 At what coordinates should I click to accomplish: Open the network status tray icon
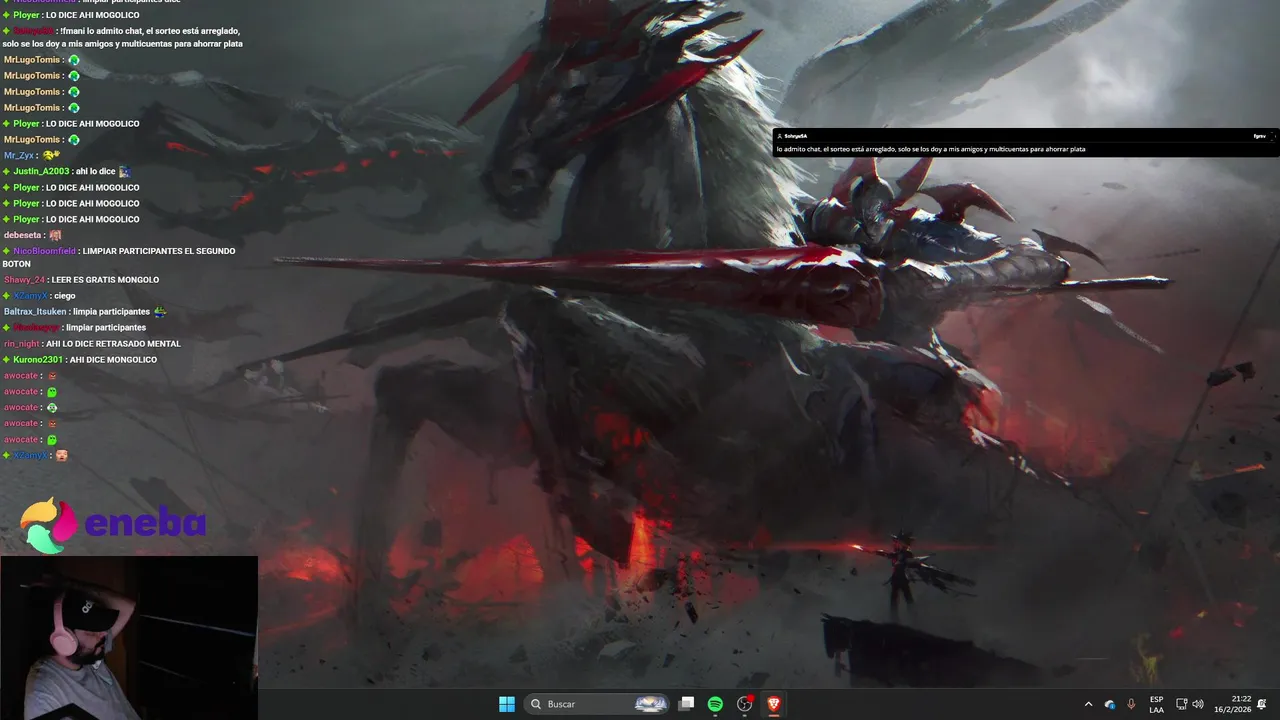[x=1181, y=704]
